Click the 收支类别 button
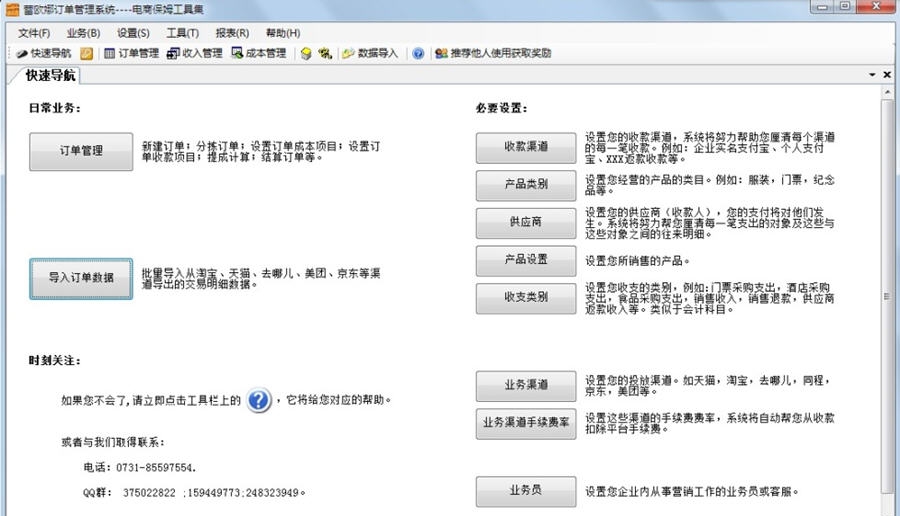The height and width of the screenshot is (516, 900). tap(526, 298)
